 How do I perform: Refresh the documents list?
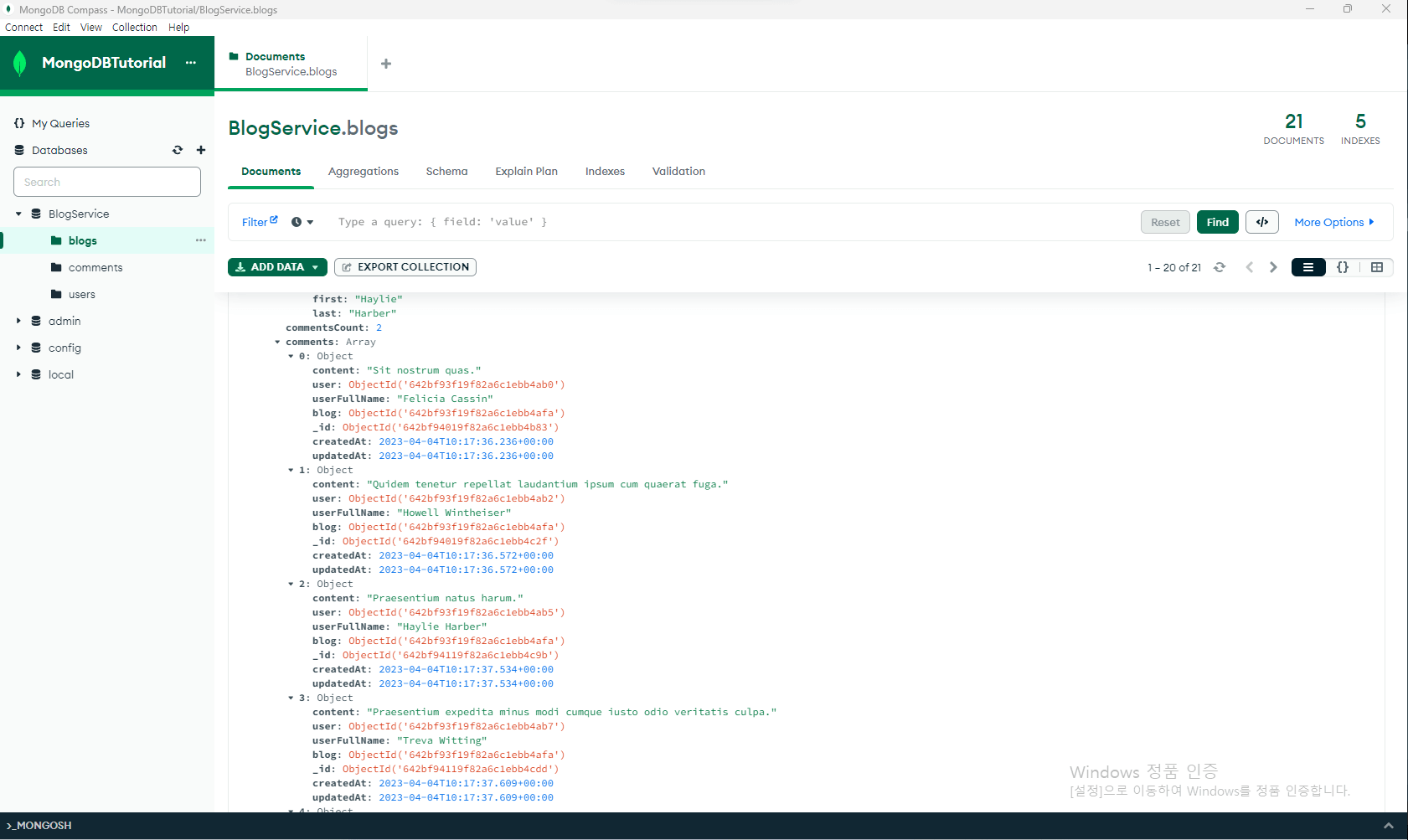1220,267
